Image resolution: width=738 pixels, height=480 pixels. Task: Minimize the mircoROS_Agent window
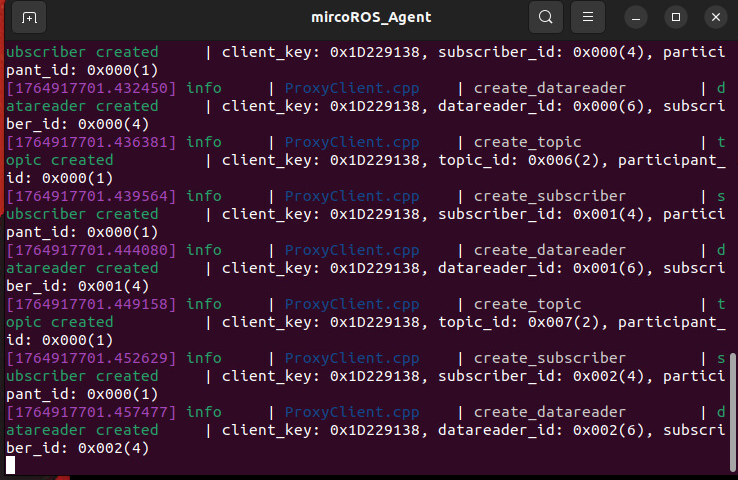[636, 17]
